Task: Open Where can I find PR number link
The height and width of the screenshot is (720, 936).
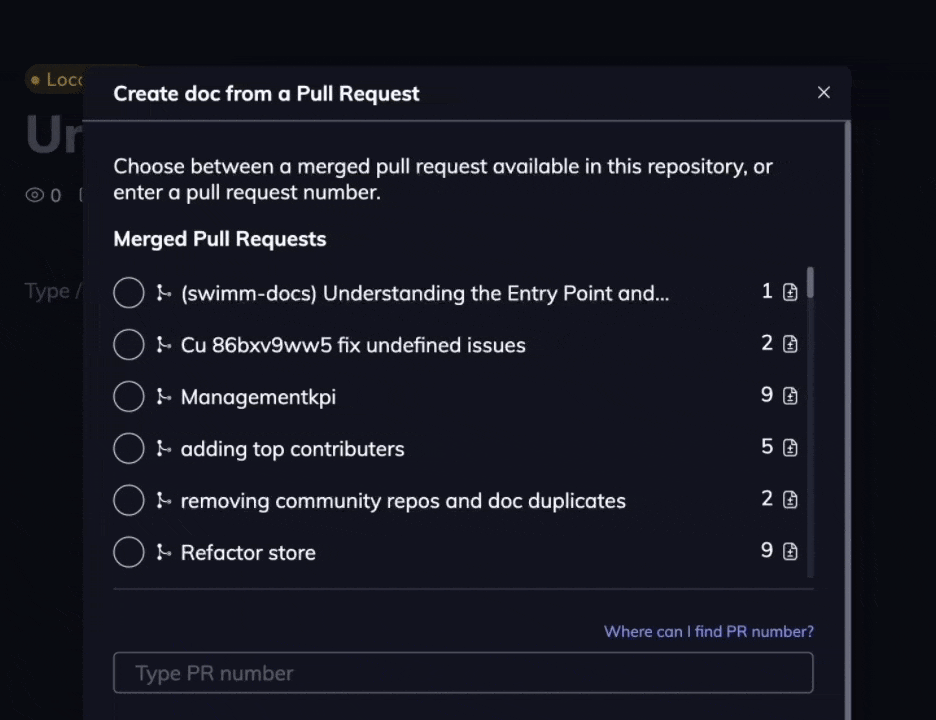Action: click(708, 631)
